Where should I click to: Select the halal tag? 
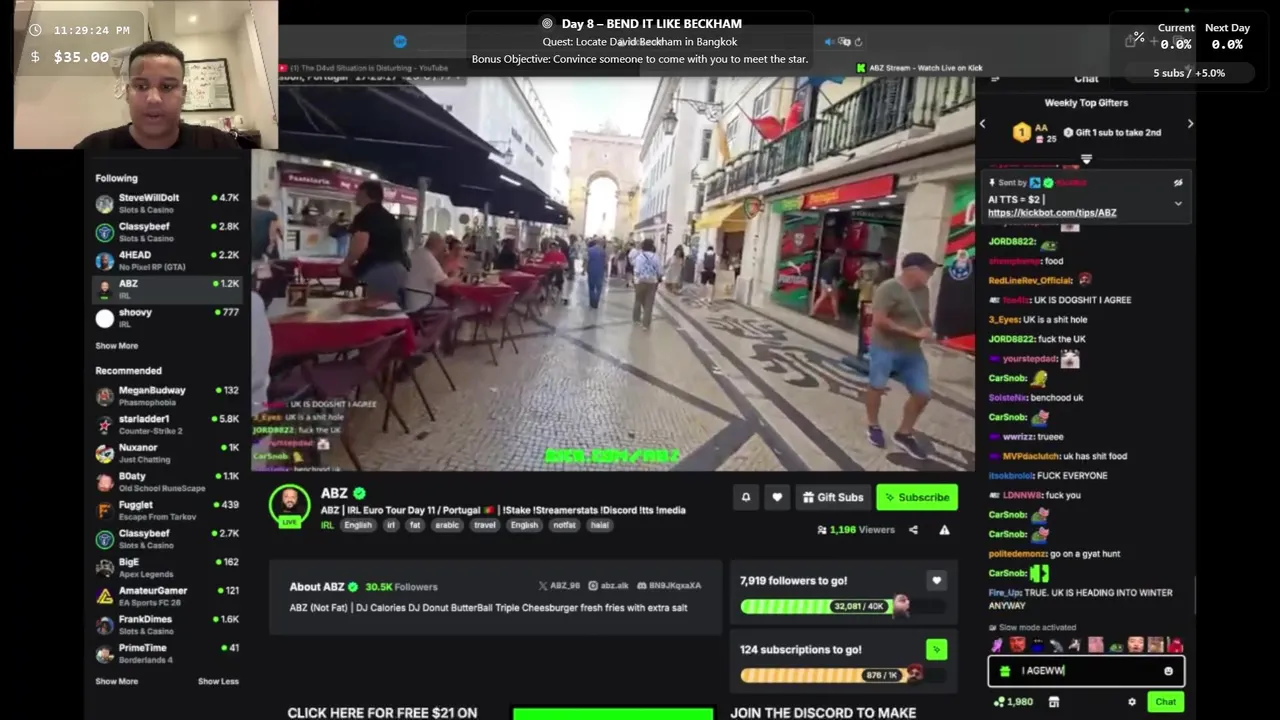click(600, 525)
